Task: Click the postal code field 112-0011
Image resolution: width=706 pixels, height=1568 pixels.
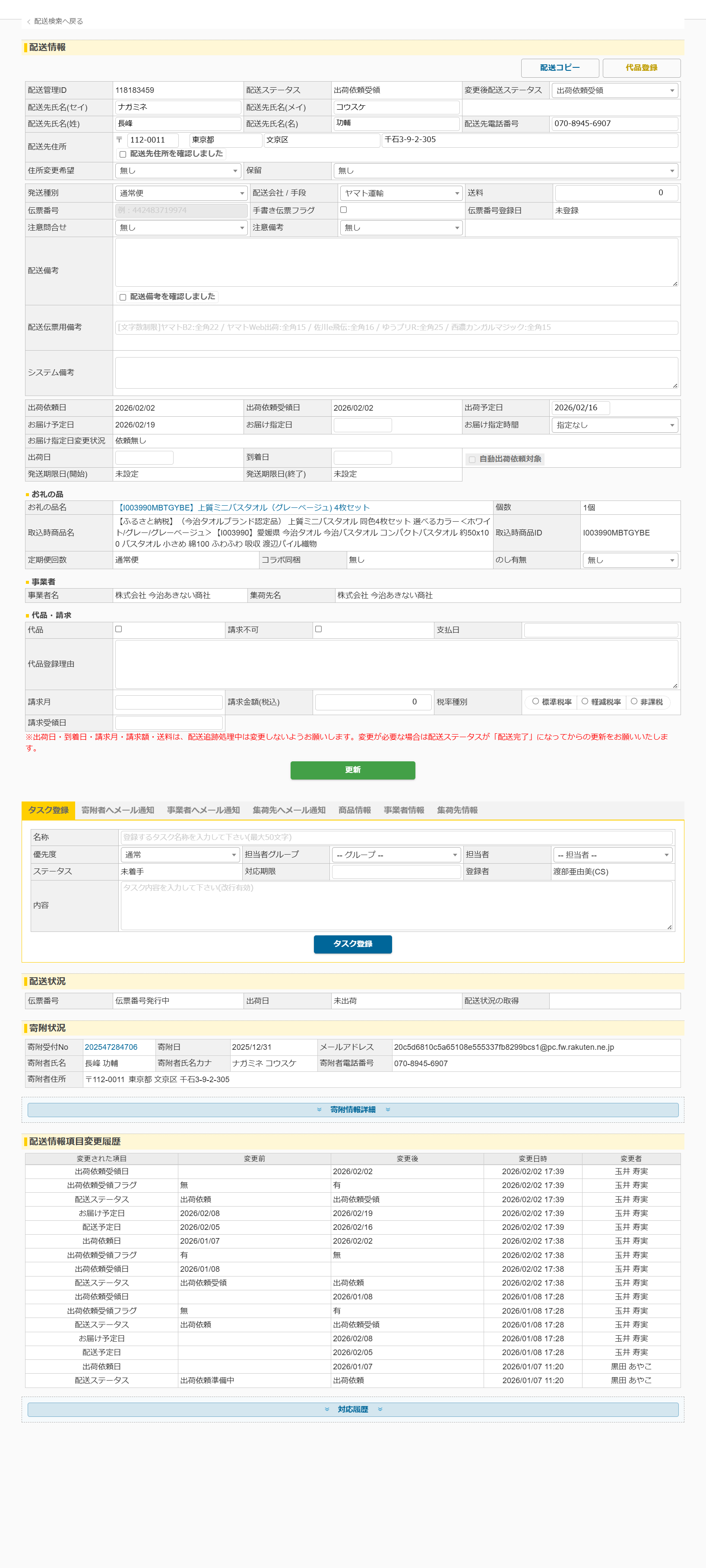Action: (153, 140)
